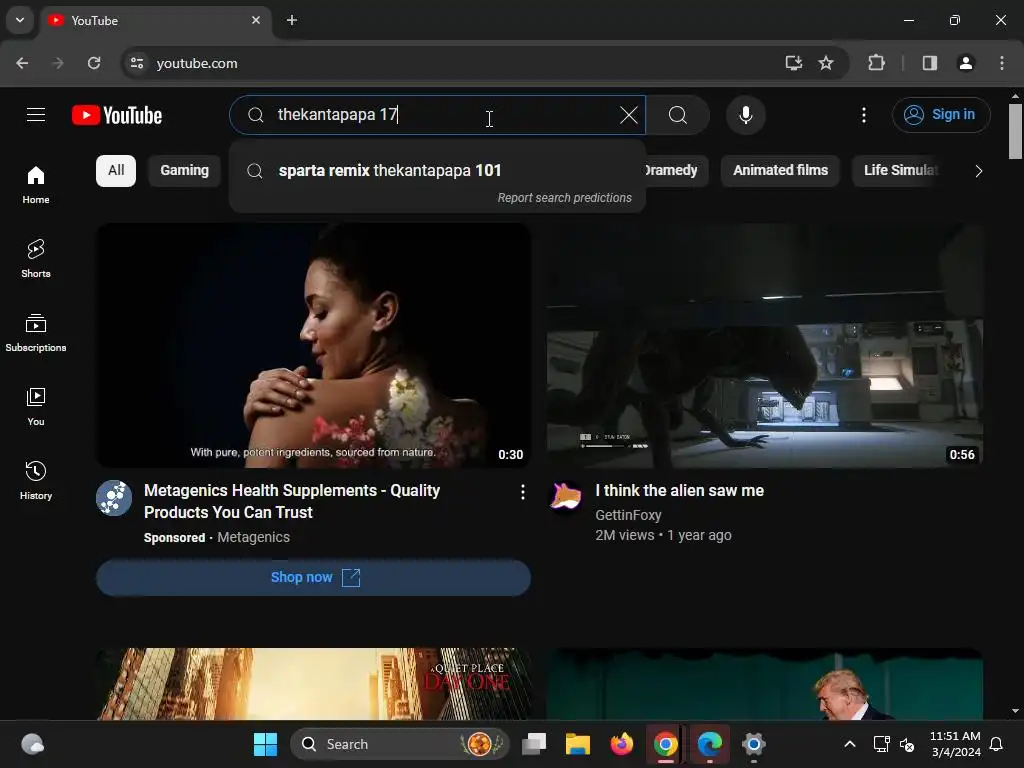Reload the youtube.com page

(x=94, y=63)
